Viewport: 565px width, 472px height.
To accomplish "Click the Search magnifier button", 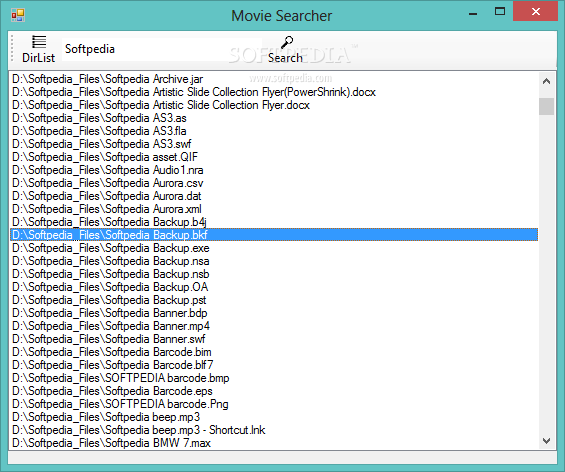I will tap(285, 50).
